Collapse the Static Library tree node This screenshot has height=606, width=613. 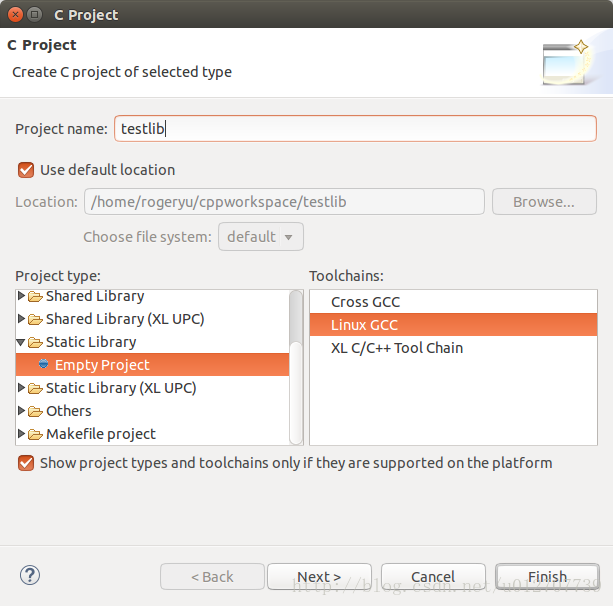click(x=21, y=343)
